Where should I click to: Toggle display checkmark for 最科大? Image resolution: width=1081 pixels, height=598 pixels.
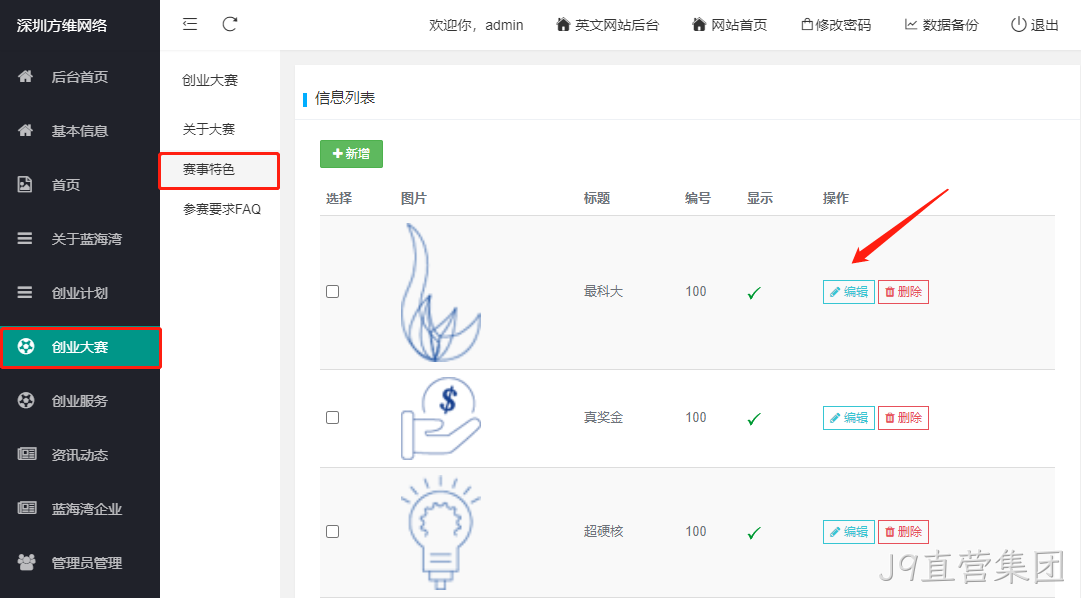[x=754, y=292]
